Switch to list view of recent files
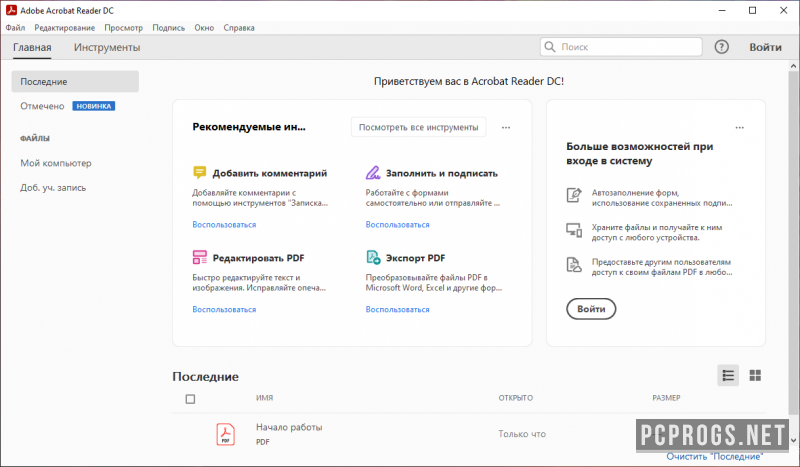This screenshot has height=467, width=800. [x=728, y=376]
